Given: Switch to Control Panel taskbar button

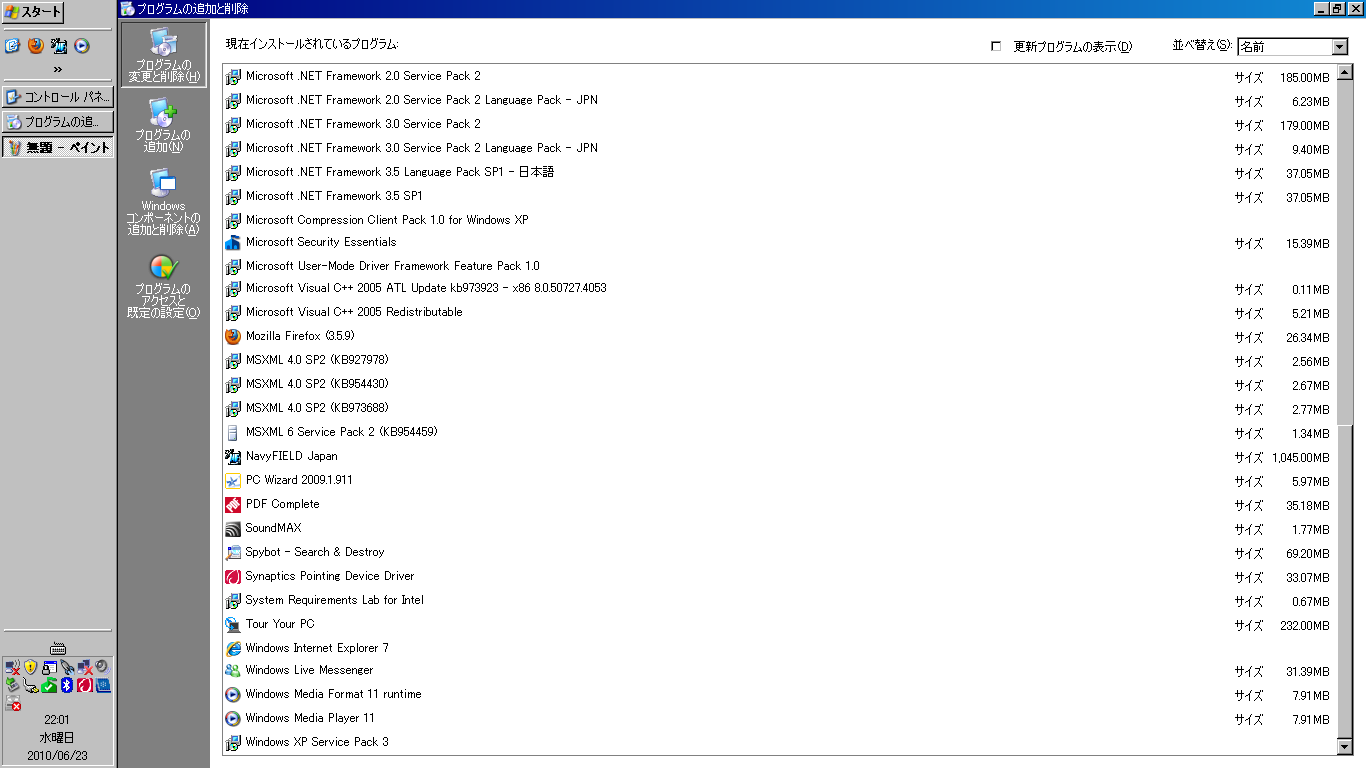Looking at the screenshot, I should [58, 97].
